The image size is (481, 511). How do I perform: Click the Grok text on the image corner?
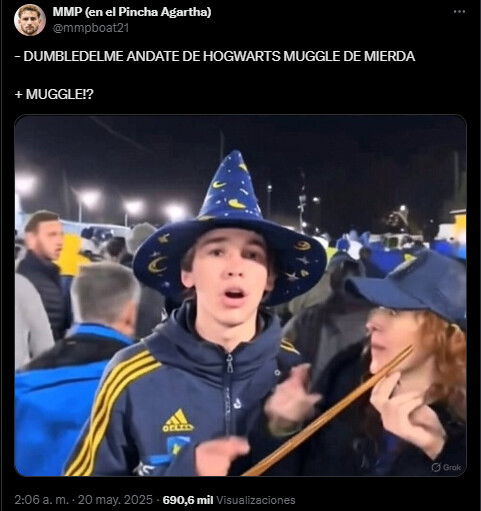[x=452, y=467]
